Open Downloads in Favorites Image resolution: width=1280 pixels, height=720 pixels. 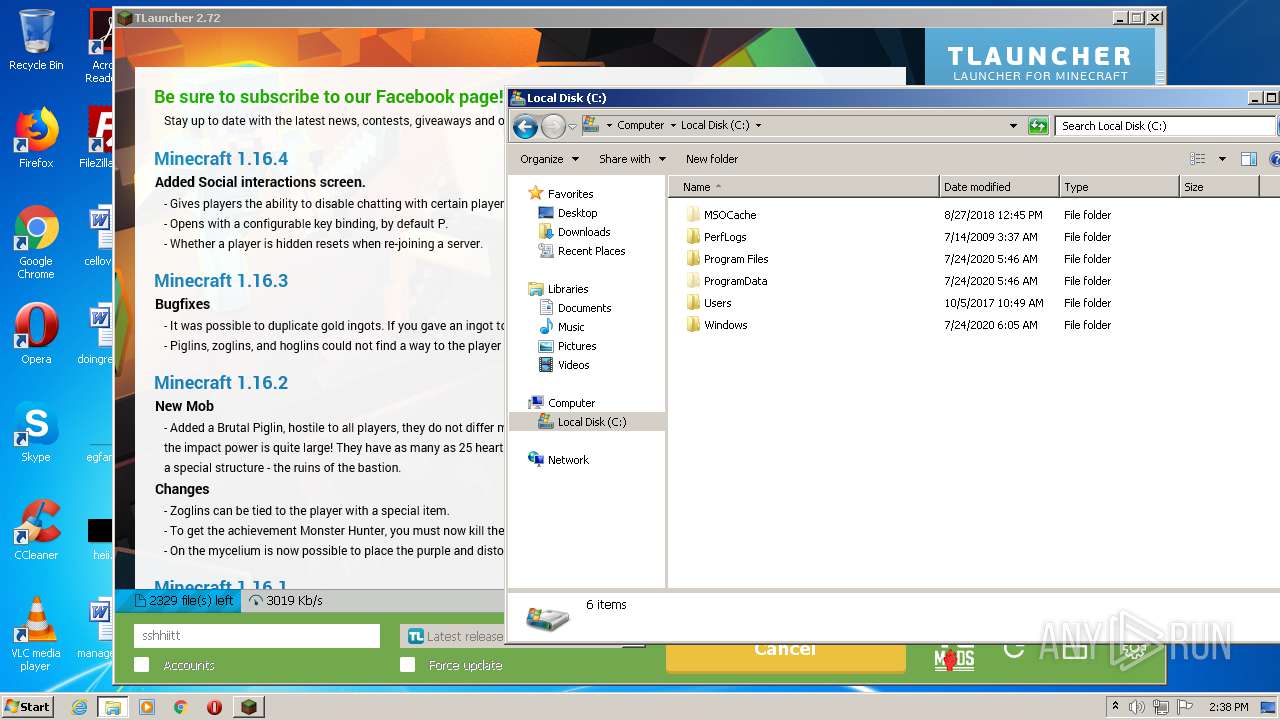click(x=584, y=232)
